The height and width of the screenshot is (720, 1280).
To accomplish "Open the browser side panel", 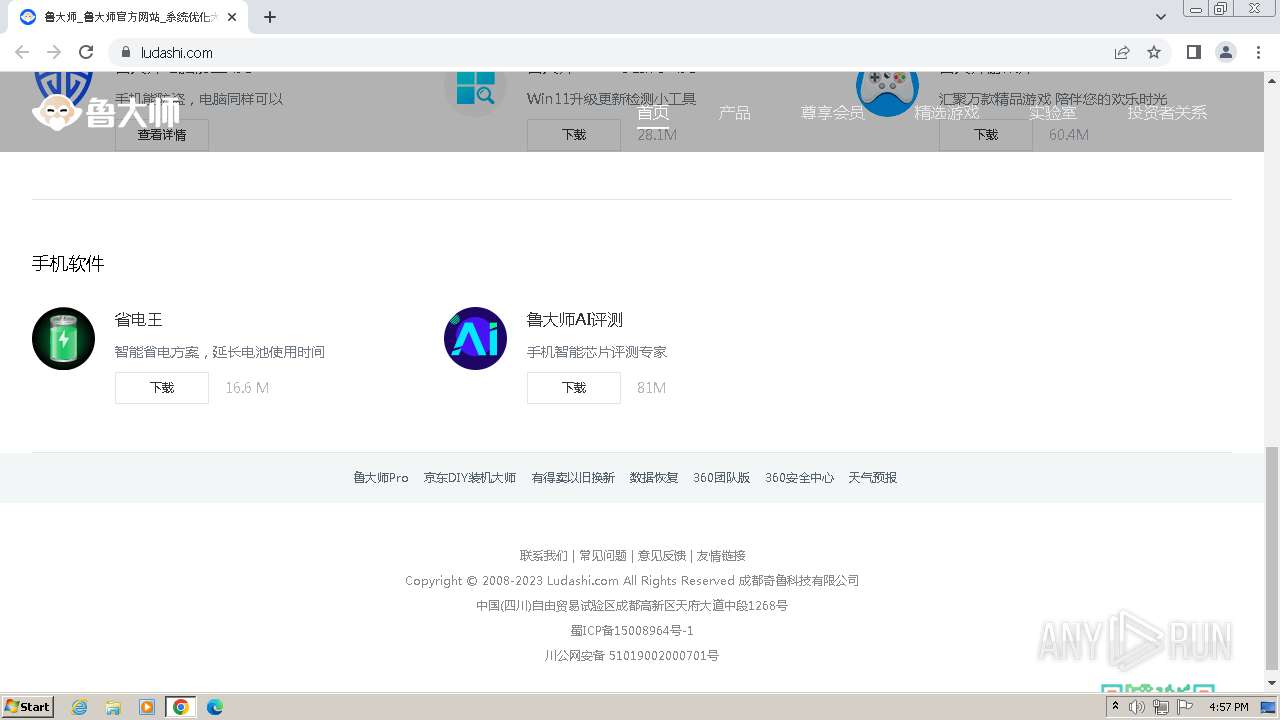I will [x=1193, y=52].
